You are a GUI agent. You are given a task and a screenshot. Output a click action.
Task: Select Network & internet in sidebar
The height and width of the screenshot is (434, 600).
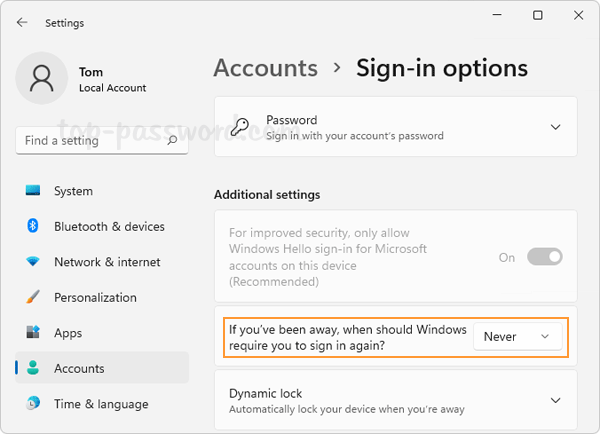(107, 262)
